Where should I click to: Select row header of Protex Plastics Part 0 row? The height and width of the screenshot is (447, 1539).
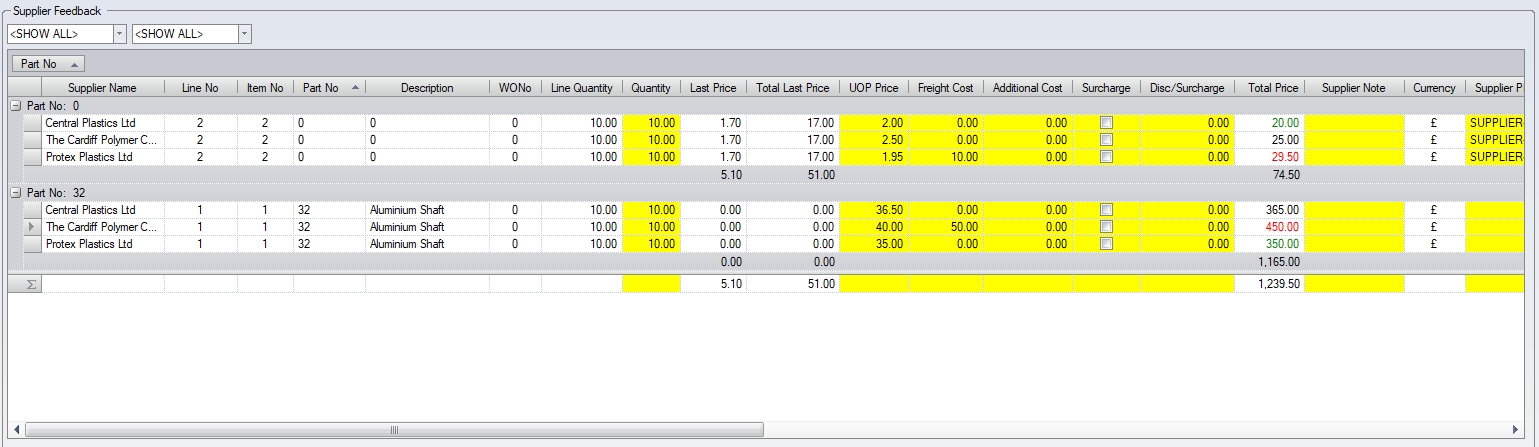31,157
